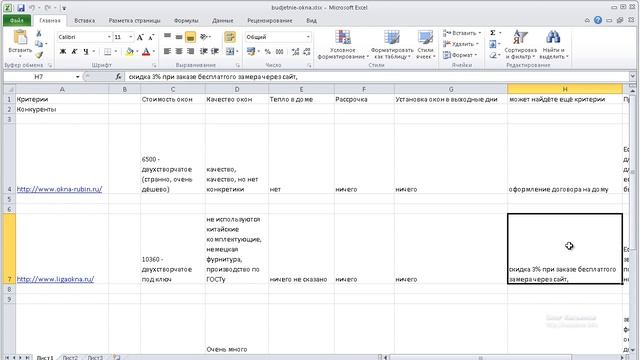Image resolution: width=640 pixels, height=360 pixels.
Task: Toggle align text left
Action: [167, 51]
